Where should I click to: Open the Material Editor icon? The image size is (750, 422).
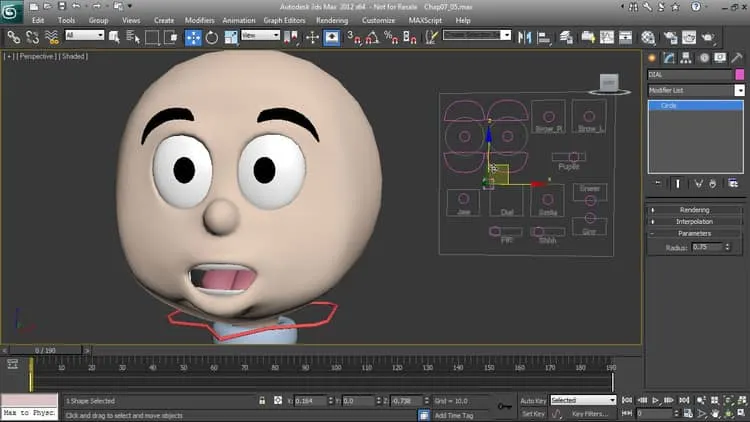[648, 37]
